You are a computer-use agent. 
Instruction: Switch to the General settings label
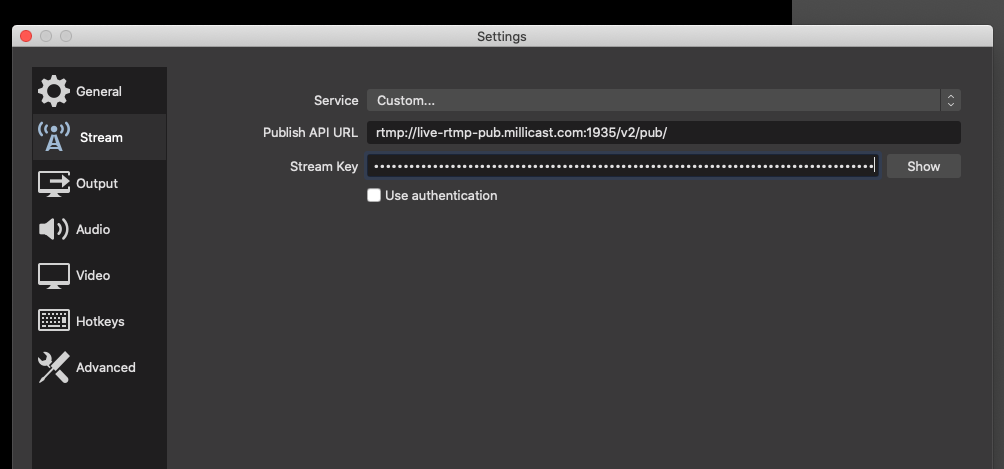[99, 91]
